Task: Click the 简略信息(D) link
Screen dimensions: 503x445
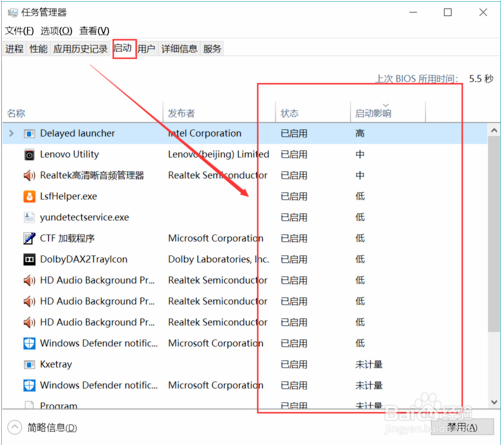Action: click(52, 428)
